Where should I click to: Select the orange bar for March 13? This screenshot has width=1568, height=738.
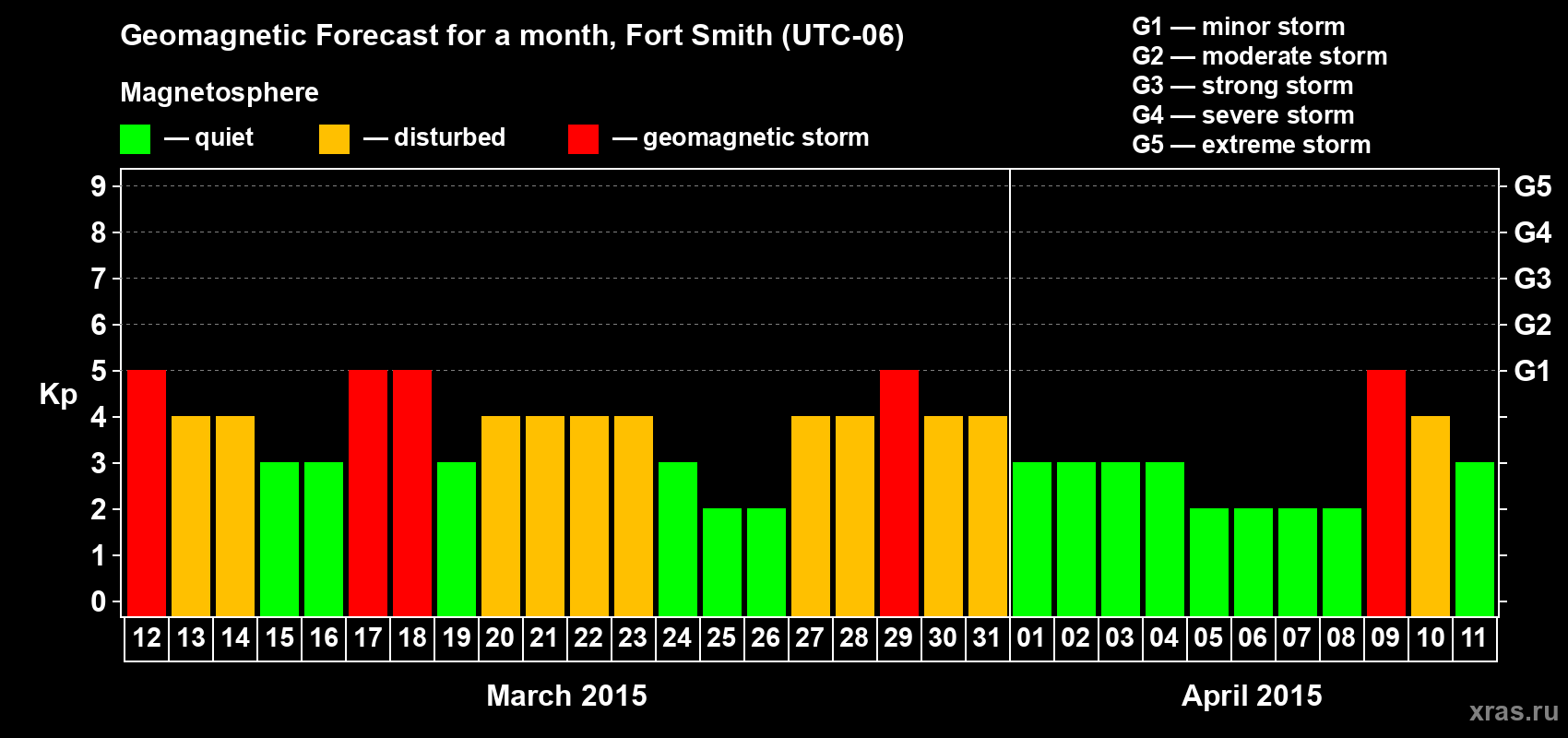[191, 517]
